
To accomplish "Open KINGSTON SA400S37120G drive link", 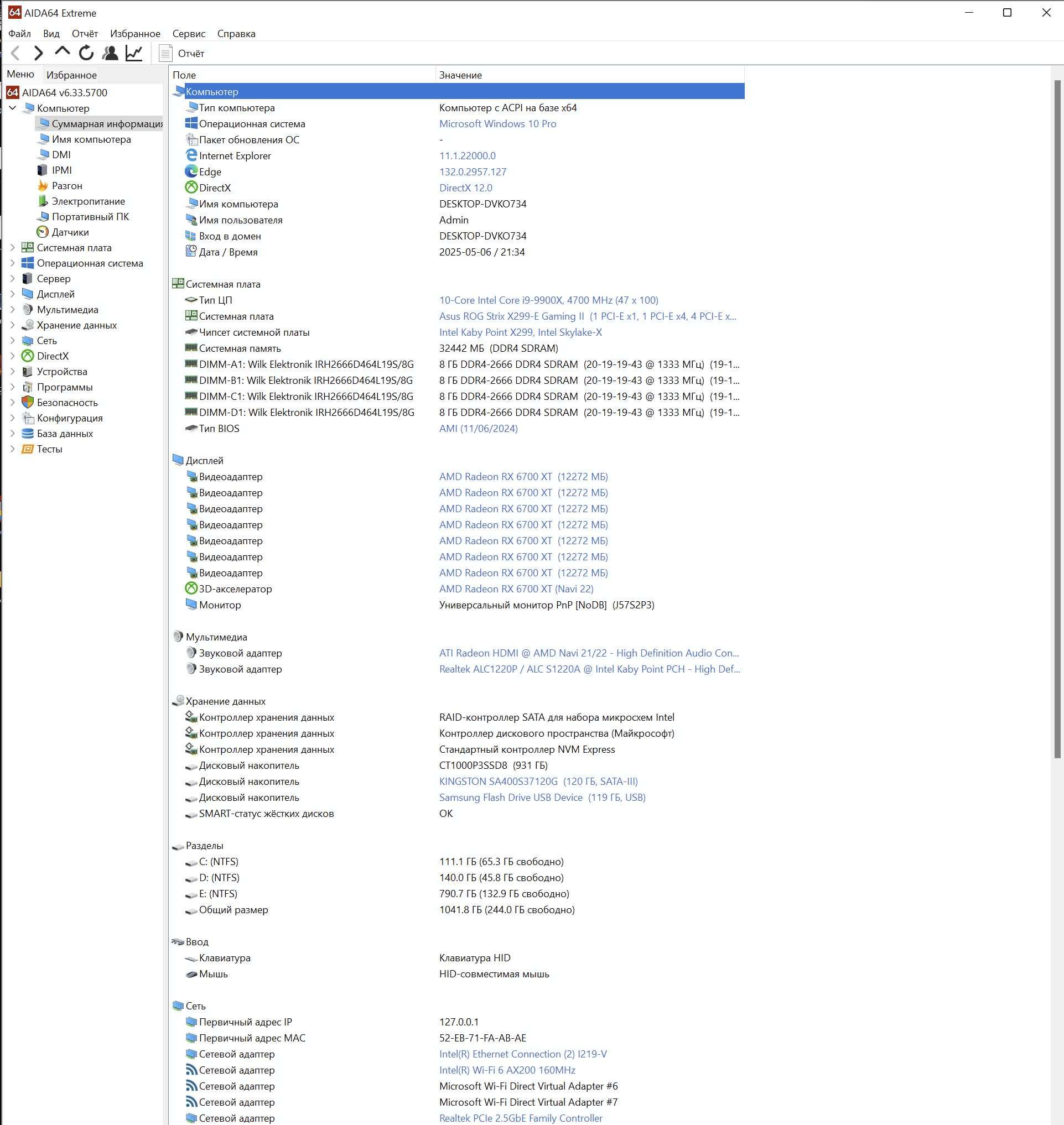I will 538,782.
